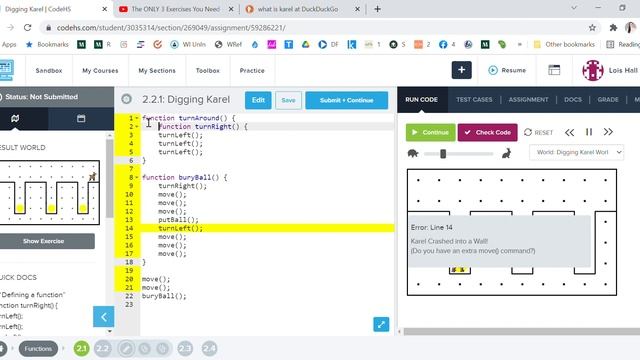
Task: Collapse the sidebar with blue arrow button
Action: [x=104, y=317]
